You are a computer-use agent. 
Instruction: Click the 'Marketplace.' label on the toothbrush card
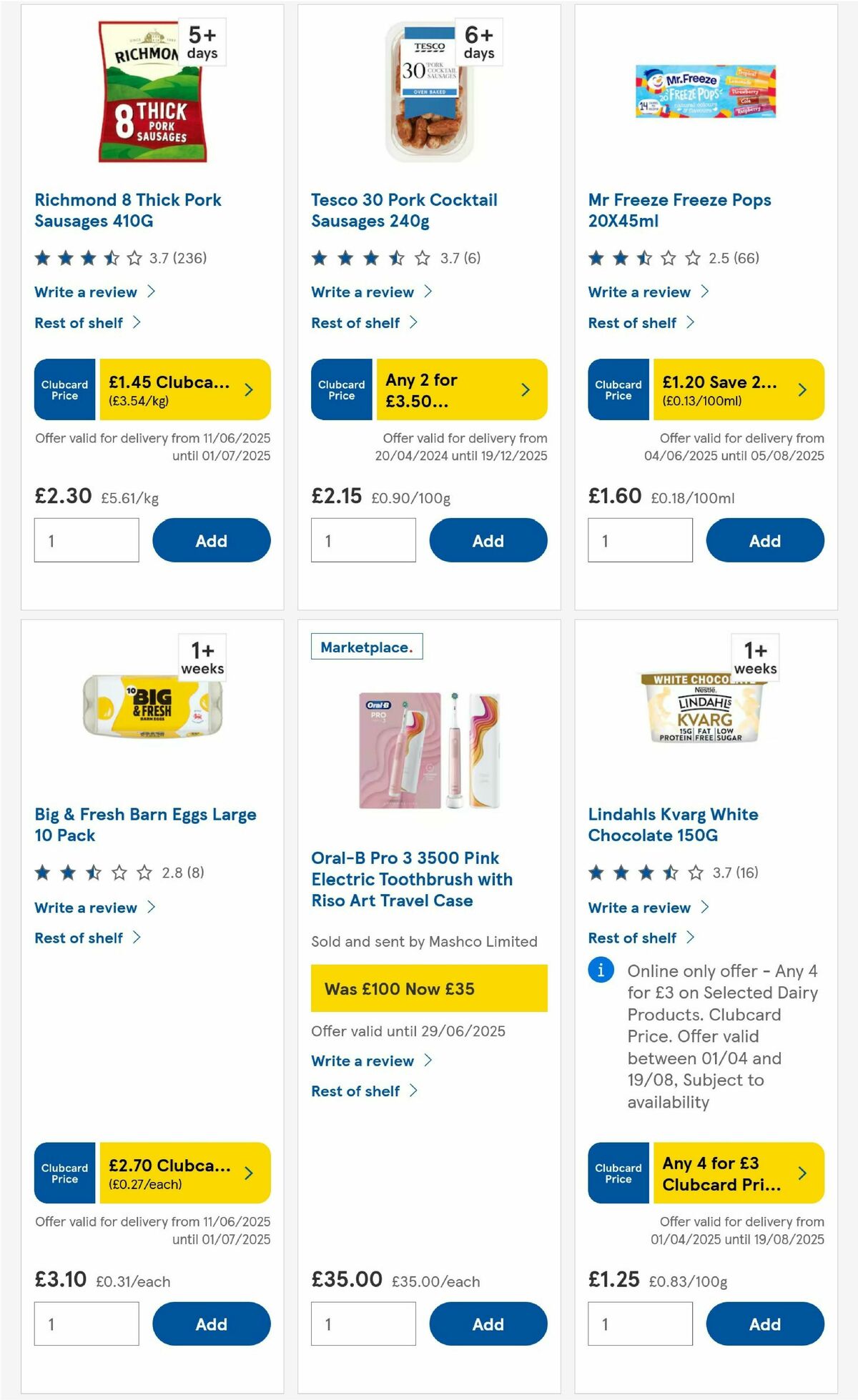click(367, 645)
